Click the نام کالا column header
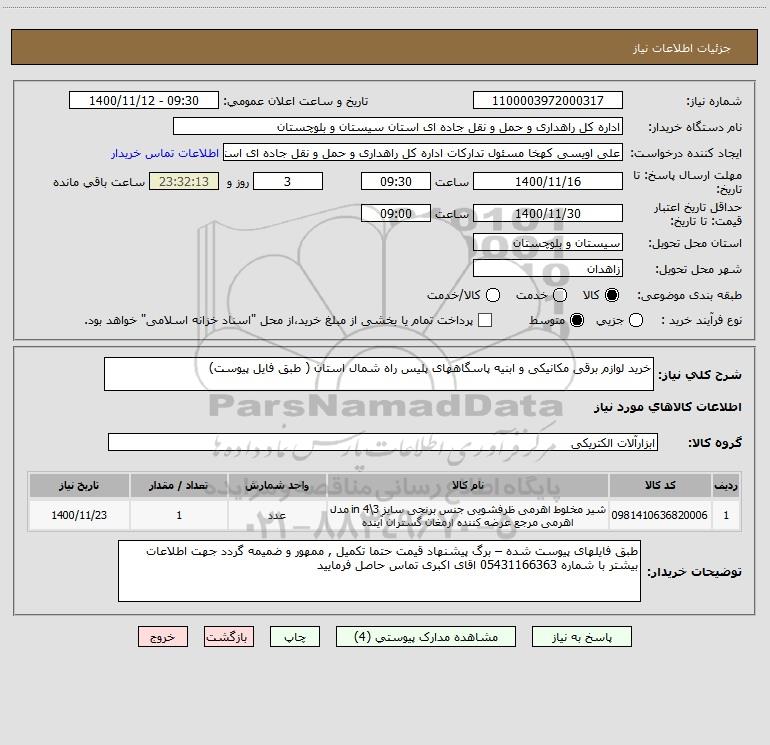The width and height of the screenshot is (770, 745). click(468, 485)
